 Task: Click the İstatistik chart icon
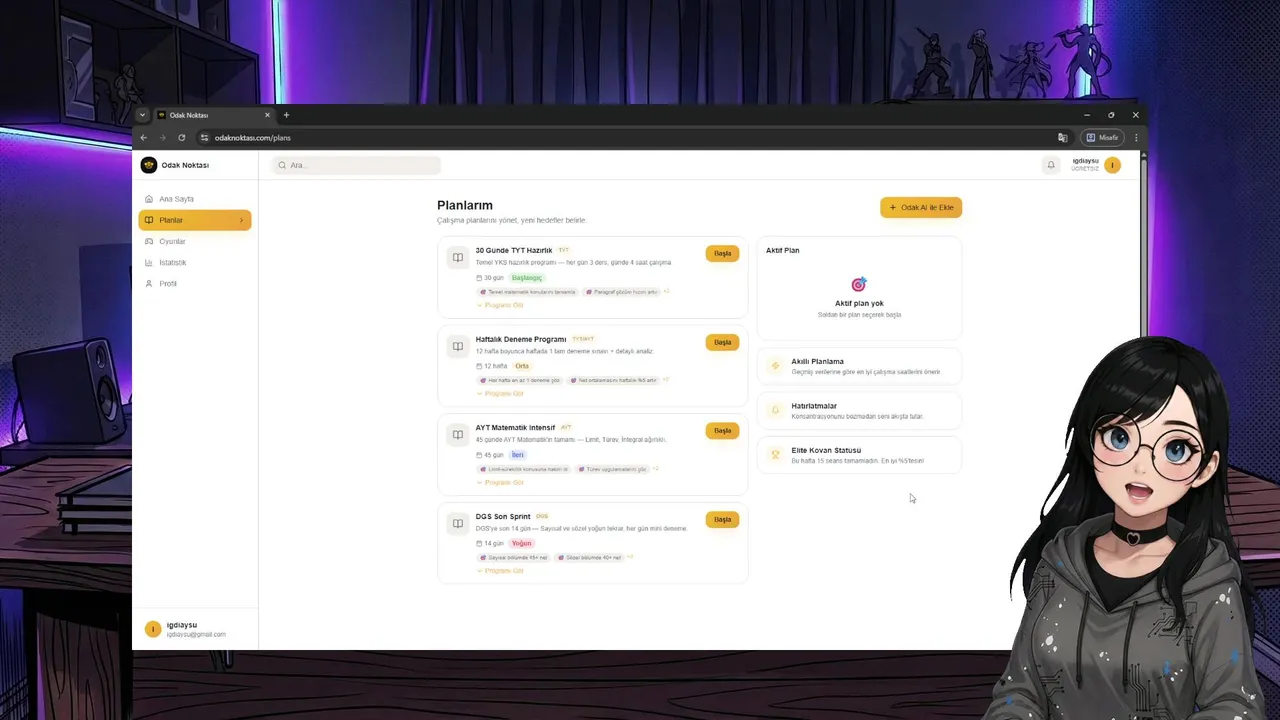[x=149, y=262]
